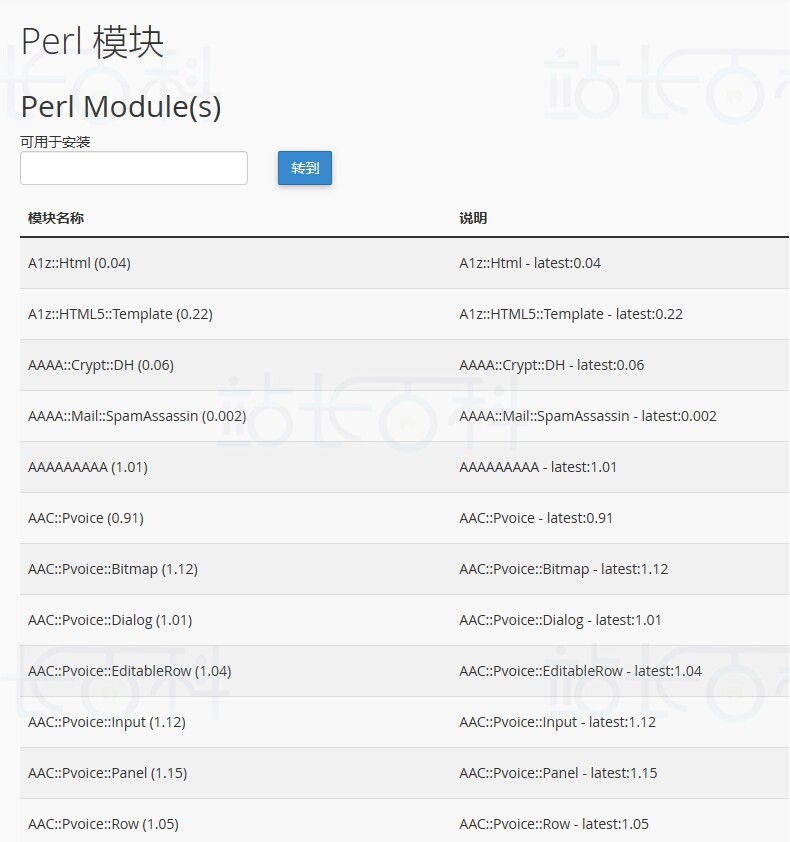The width and height of the screenshot is (790, 842).
Task: Select the AAC::Pvoice::Panel (1.15) module
Action: coord(107,773)
